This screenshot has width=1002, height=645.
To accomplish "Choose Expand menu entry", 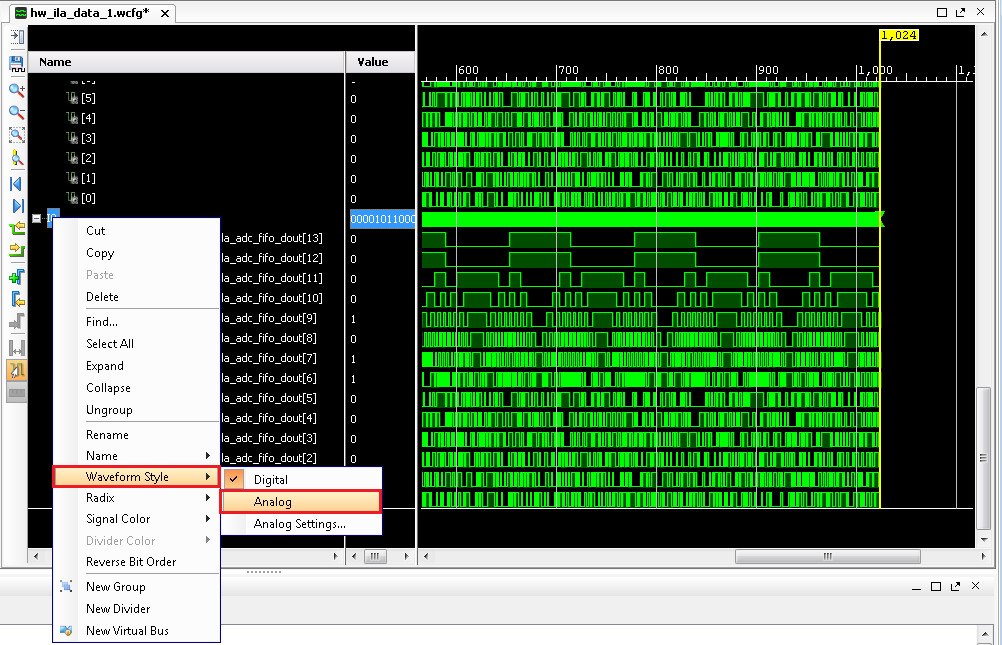I will 137,366.
